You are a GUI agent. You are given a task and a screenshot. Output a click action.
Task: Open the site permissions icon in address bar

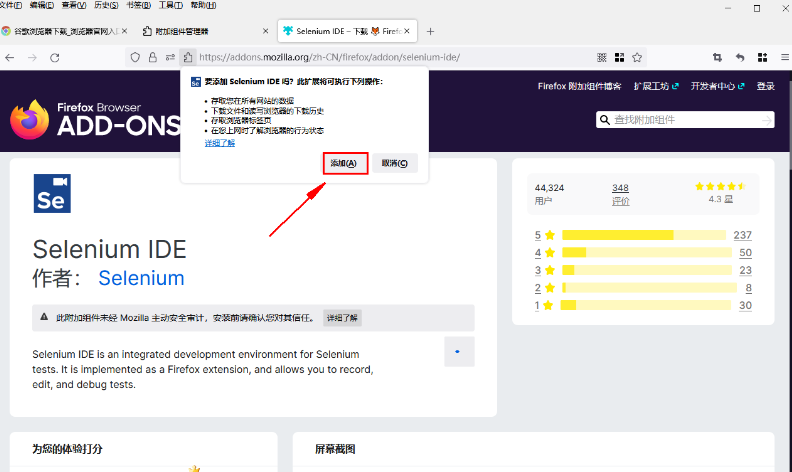click(x=170, y=57)
